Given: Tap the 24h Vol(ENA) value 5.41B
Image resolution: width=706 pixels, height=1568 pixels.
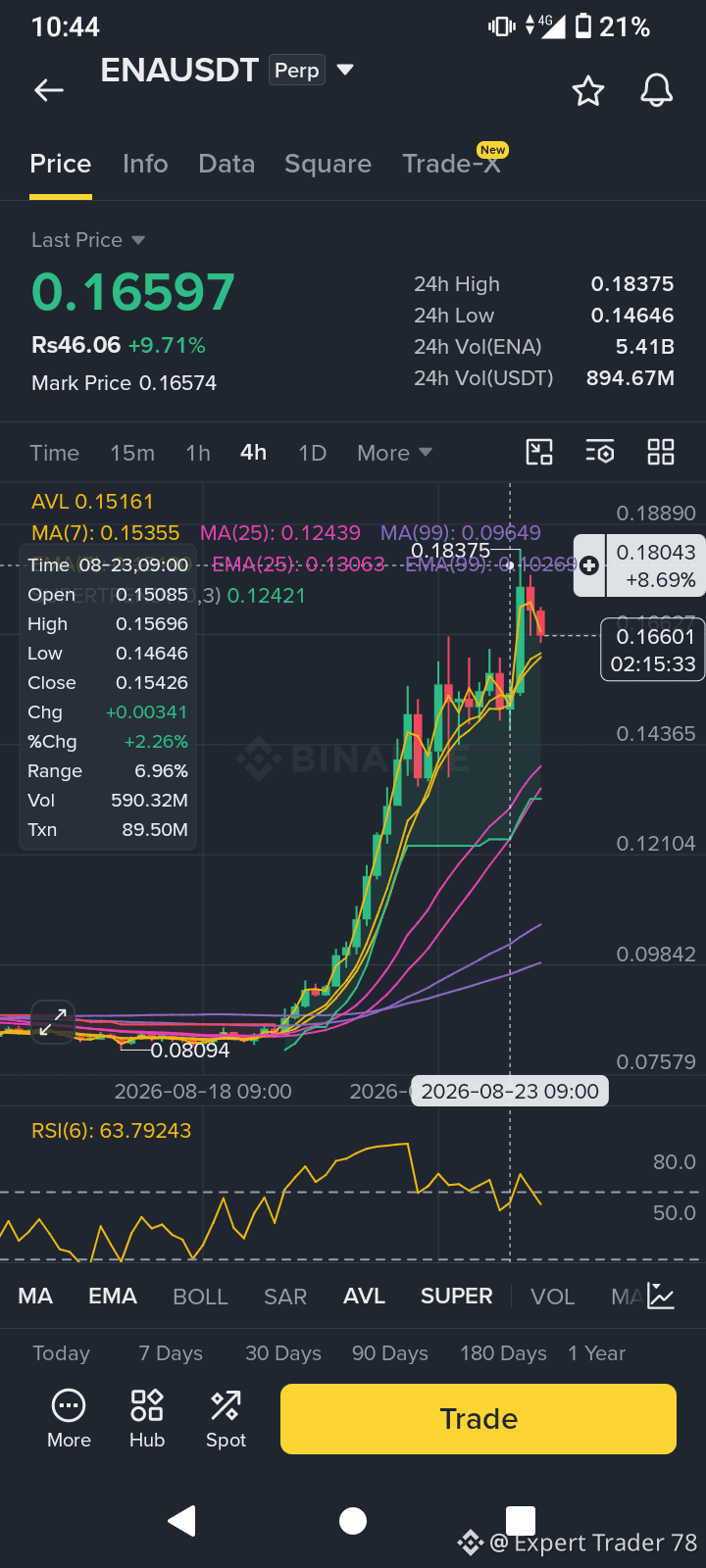Looking at the screenshot, I should coord(644,347).
